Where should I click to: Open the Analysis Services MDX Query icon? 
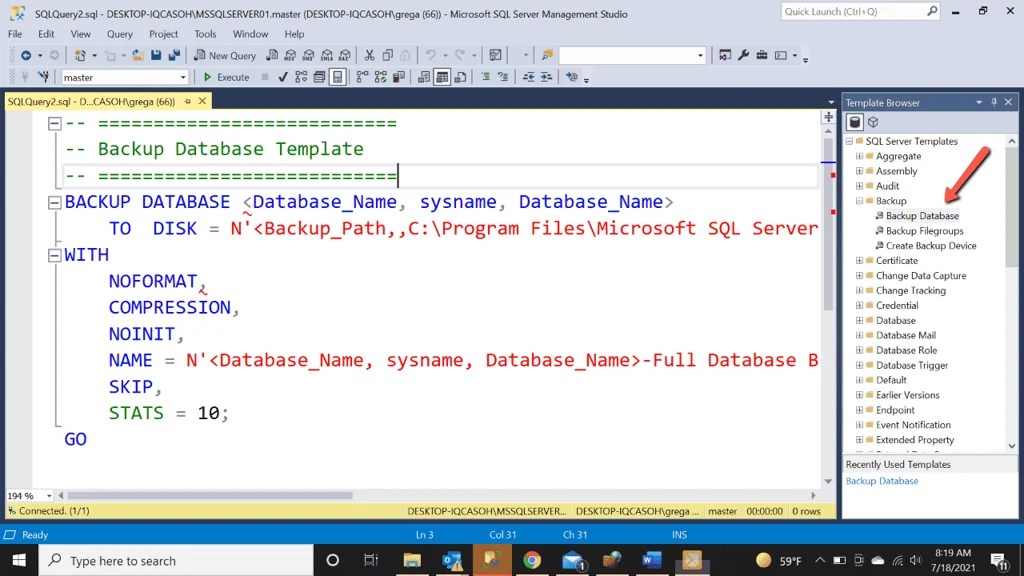[x=291, y=56]
